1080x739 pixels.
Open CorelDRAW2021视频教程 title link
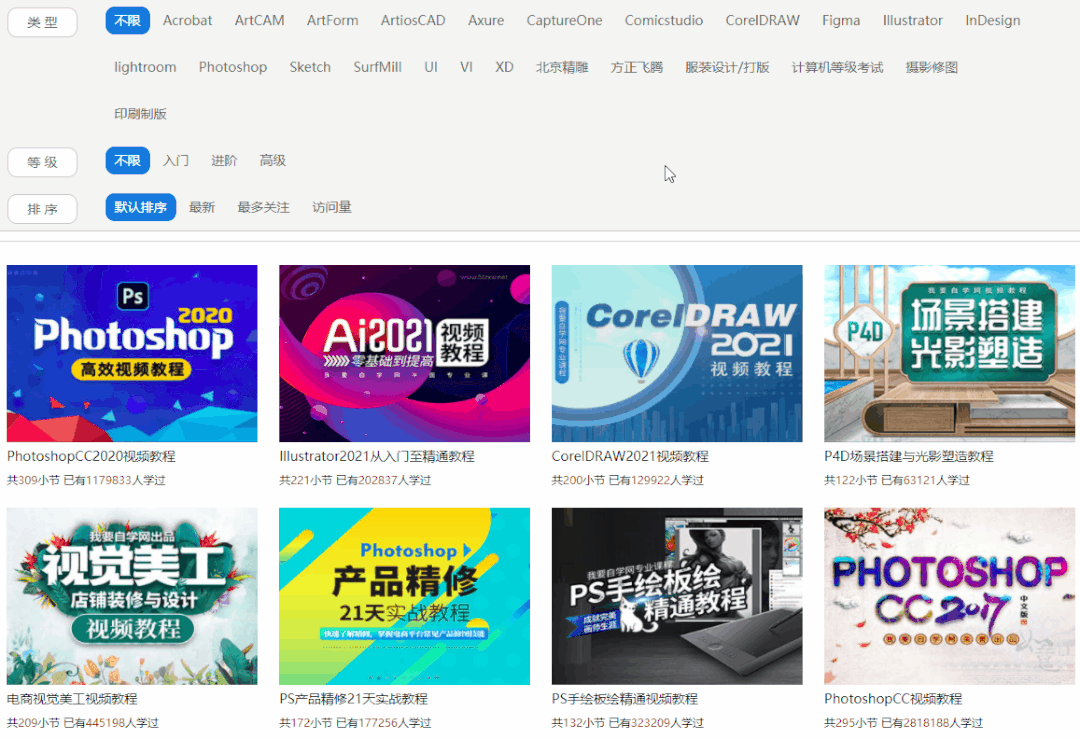tap(630, 456)
